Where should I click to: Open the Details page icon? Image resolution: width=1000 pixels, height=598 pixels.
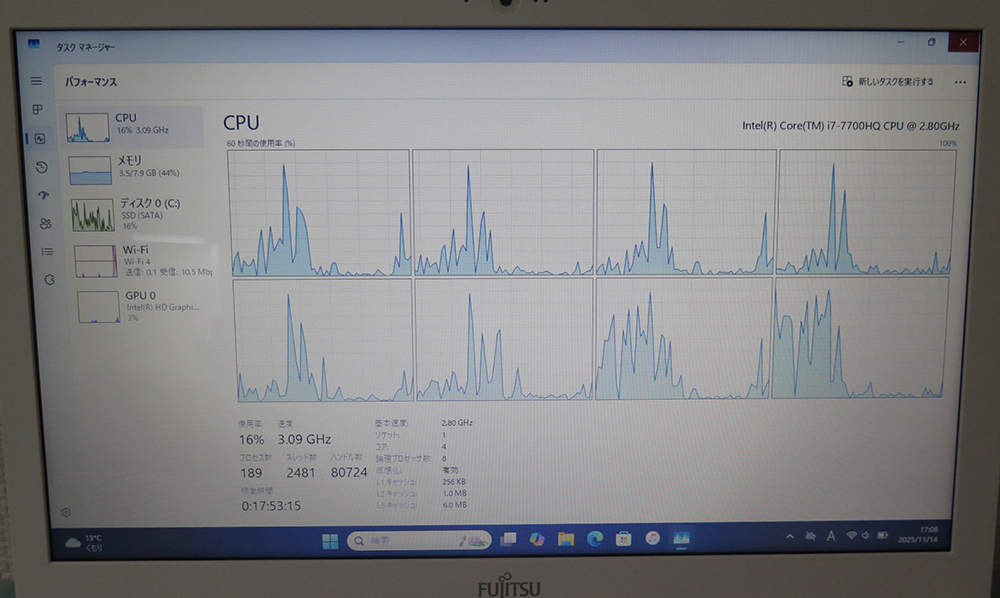pyautogui.click(x=47, y=251)
